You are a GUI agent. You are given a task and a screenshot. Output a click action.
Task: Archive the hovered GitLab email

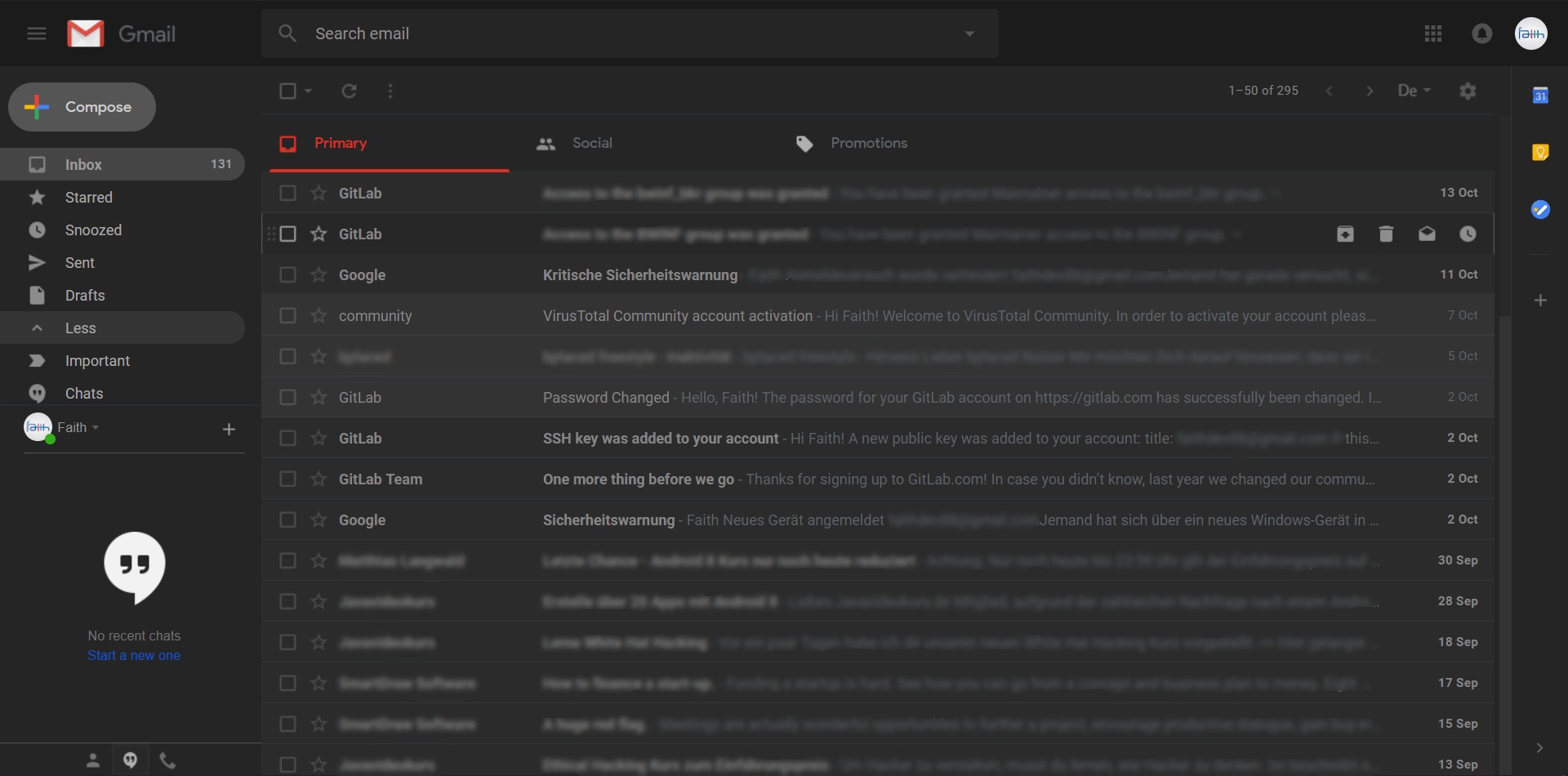(x=1345, y=234)
